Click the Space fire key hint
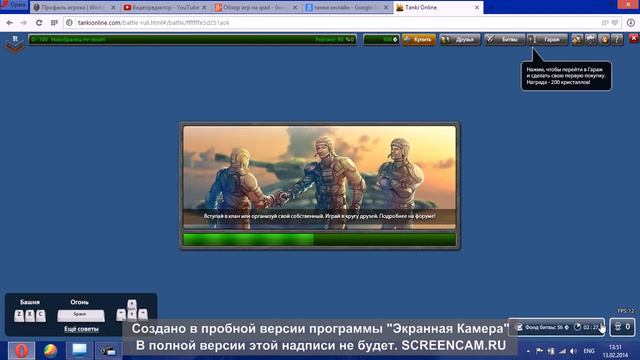Image resolution: width=640 pixels, height=360 pixels. [80, 315]
